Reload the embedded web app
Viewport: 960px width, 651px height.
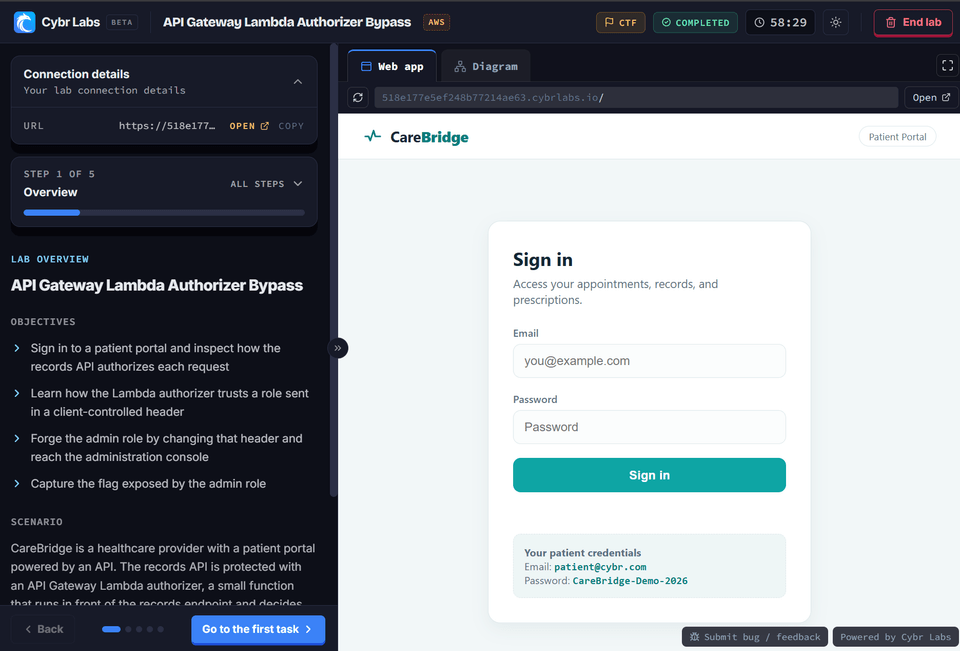[x=358, y=97]
